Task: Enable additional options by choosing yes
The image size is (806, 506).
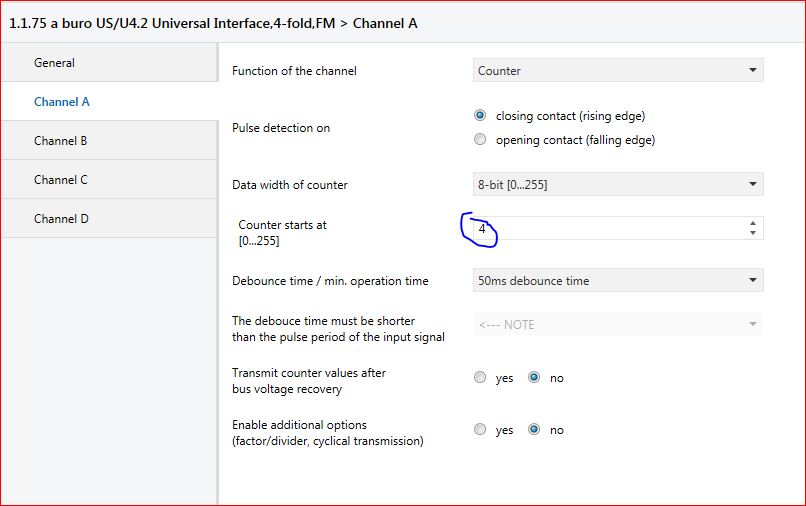Action: [x=480, y=430]
